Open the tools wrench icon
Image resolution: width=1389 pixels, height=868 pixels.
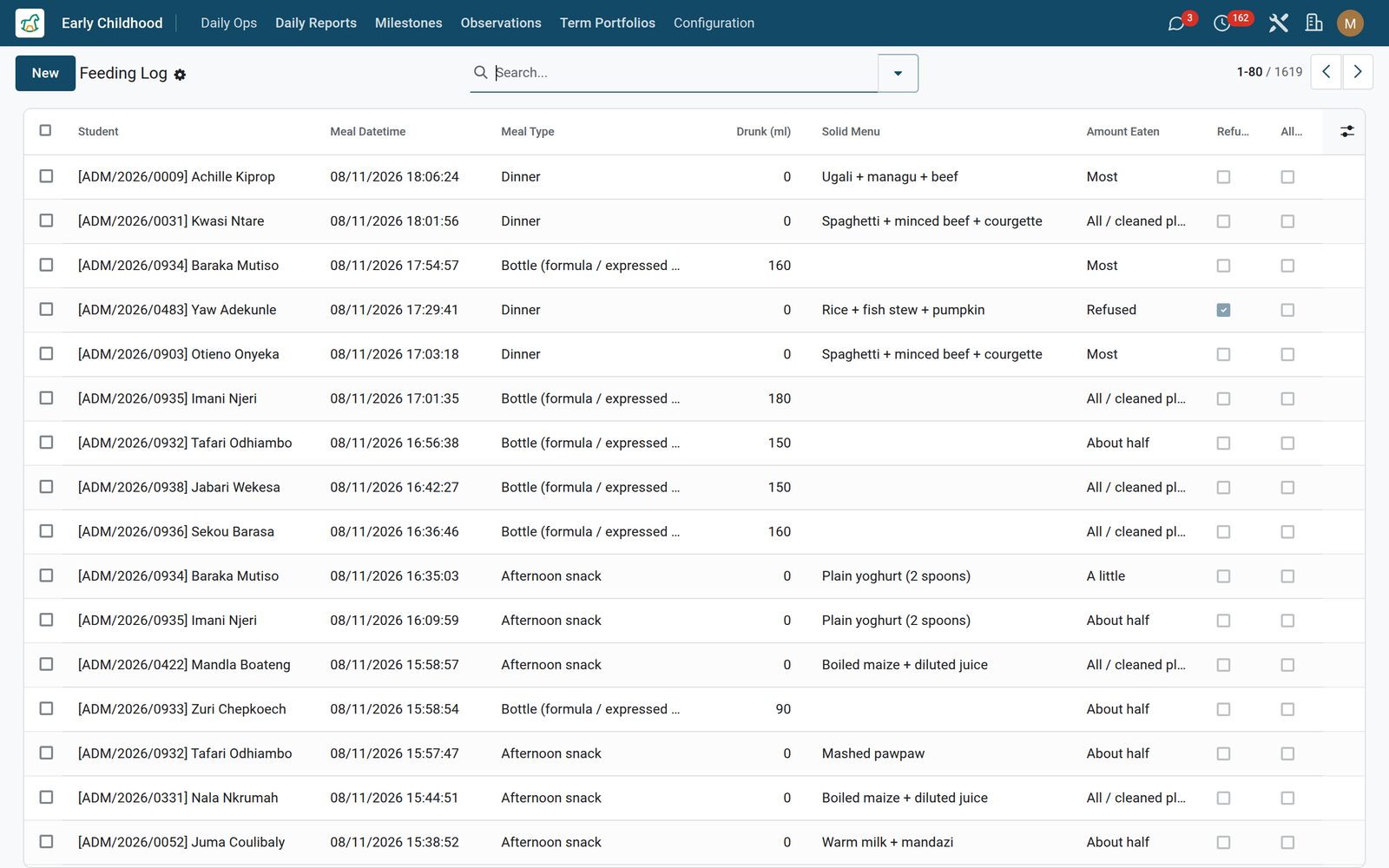click(1278, 23)
